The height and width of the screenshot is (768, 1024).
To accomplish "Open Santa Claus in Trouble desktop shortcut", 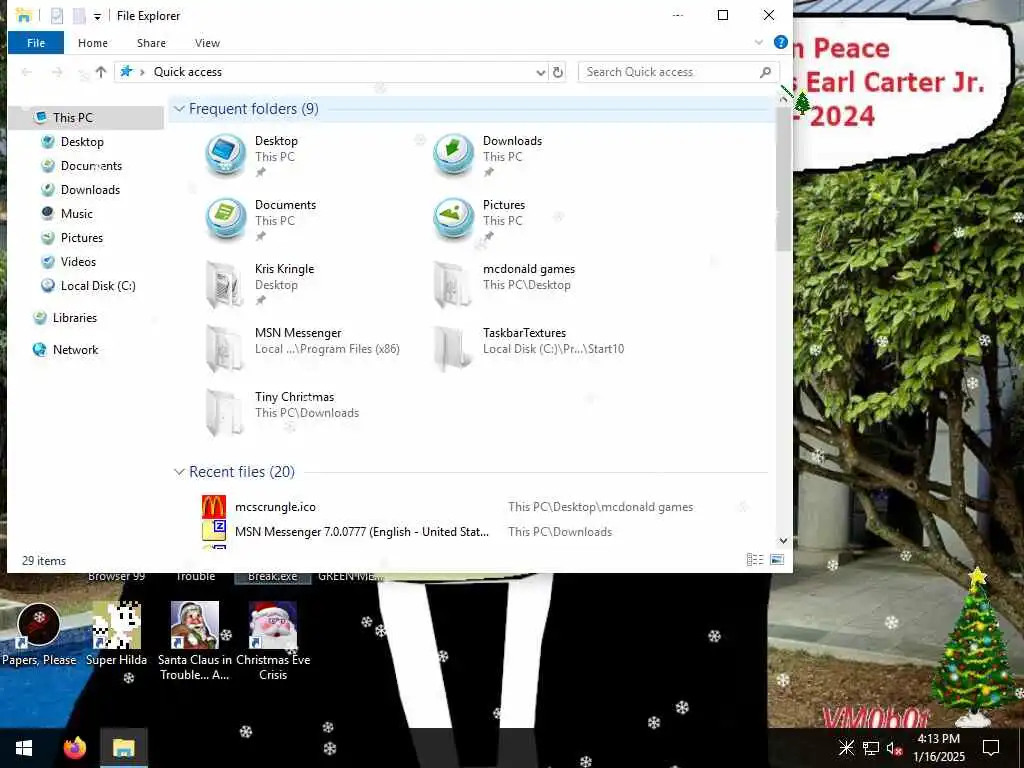I will click(195, 641).
